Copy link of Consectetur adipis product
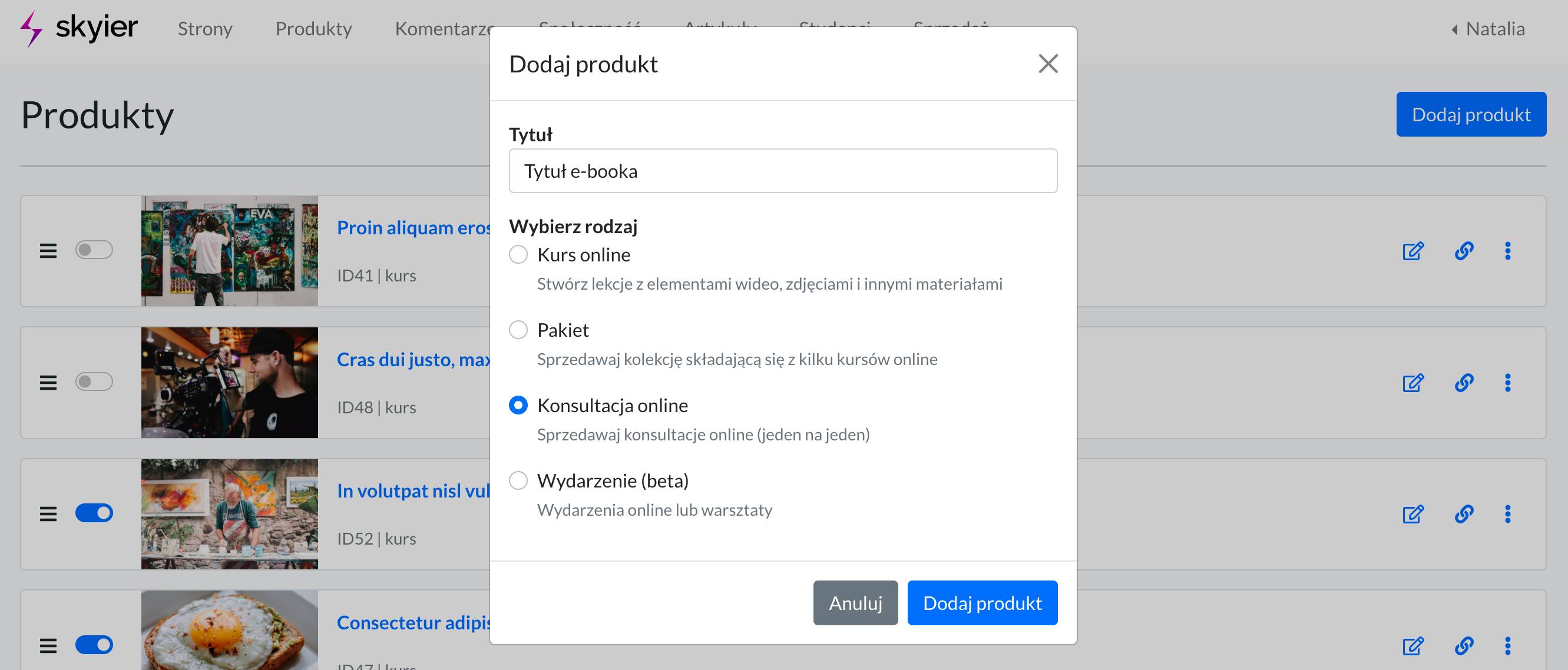The height and width of the screenshot is (670, 1568). (x=1463, y=646)
